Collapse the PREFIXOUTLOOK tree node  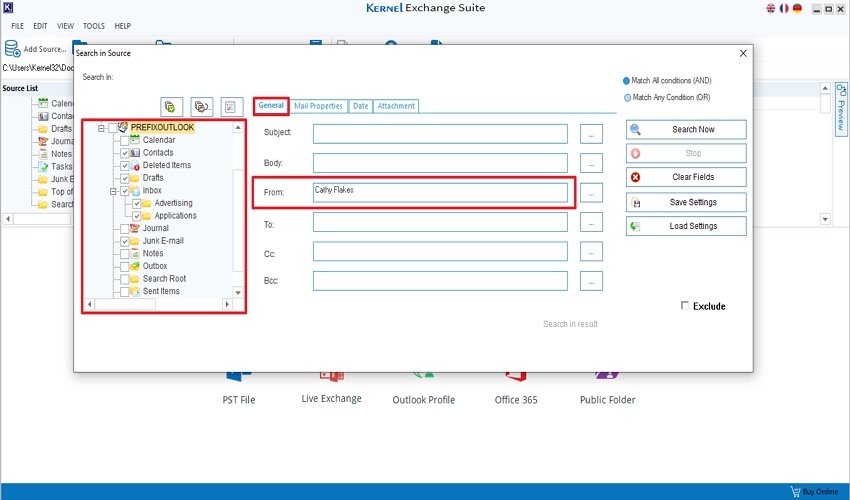click(101, 128)
